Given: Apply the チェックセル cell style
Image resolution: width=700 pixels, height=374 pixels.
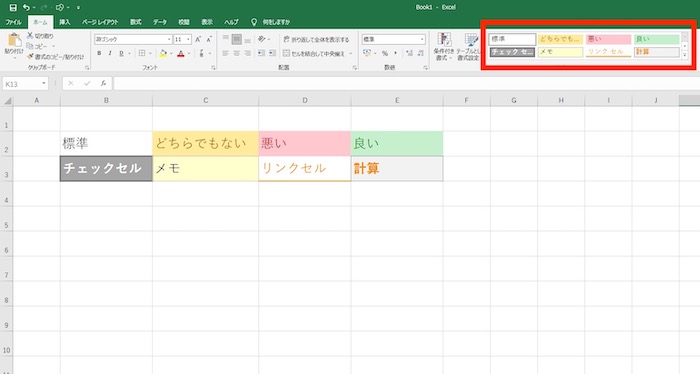Looking at the screenshot, I should pyautogui.click(x=512, y=52).
